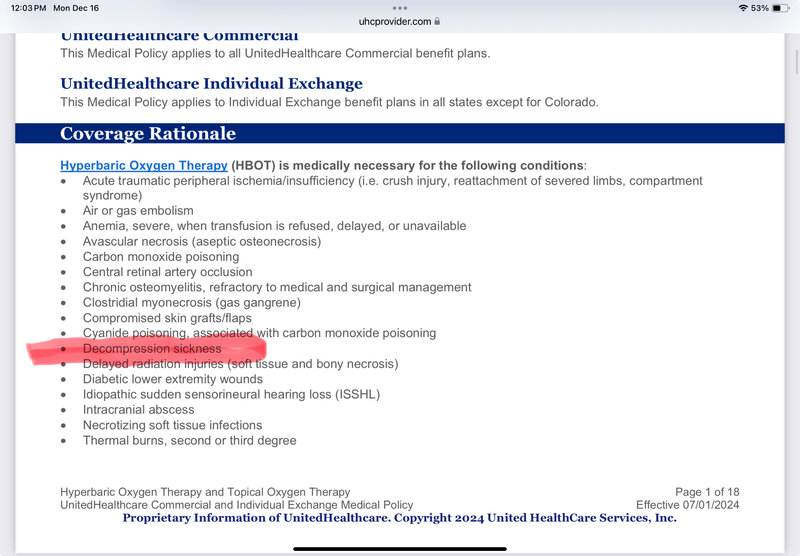Click the Intracranial abscess list item
The width and height of the screenshot is (800, 556).
click(138, 410)
